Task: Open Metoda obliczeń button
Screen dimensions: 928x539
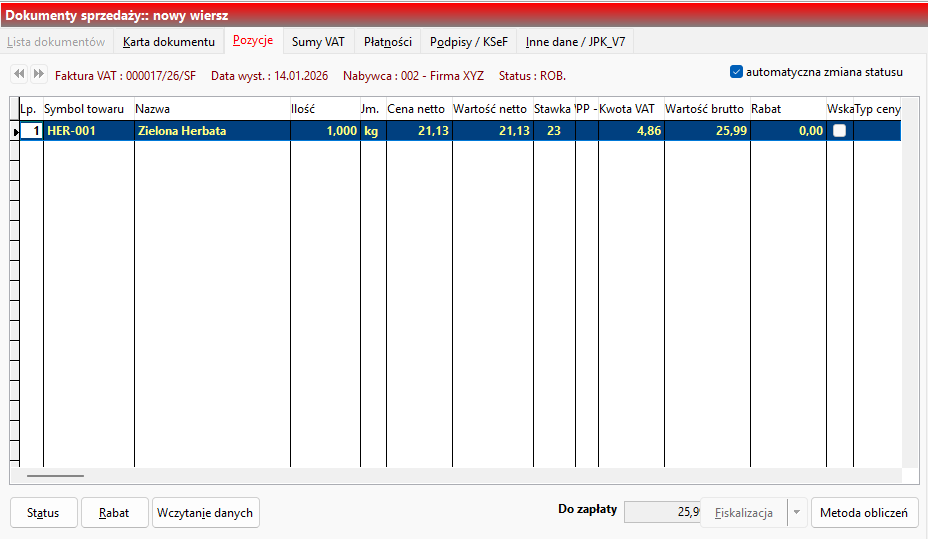Action: 863,513
